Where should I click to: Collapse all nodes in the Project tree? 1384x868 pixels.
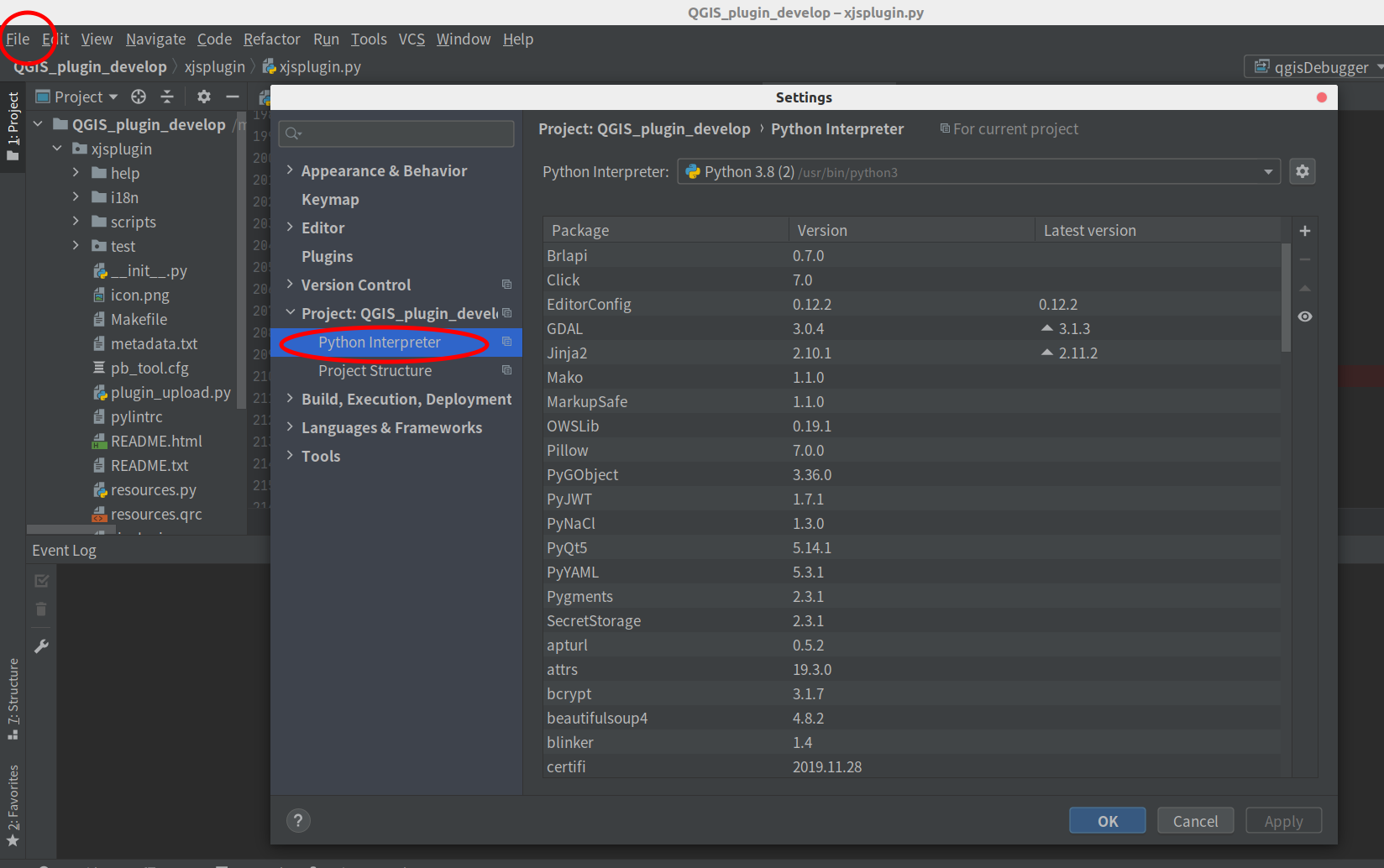click(x=167, y=96)
